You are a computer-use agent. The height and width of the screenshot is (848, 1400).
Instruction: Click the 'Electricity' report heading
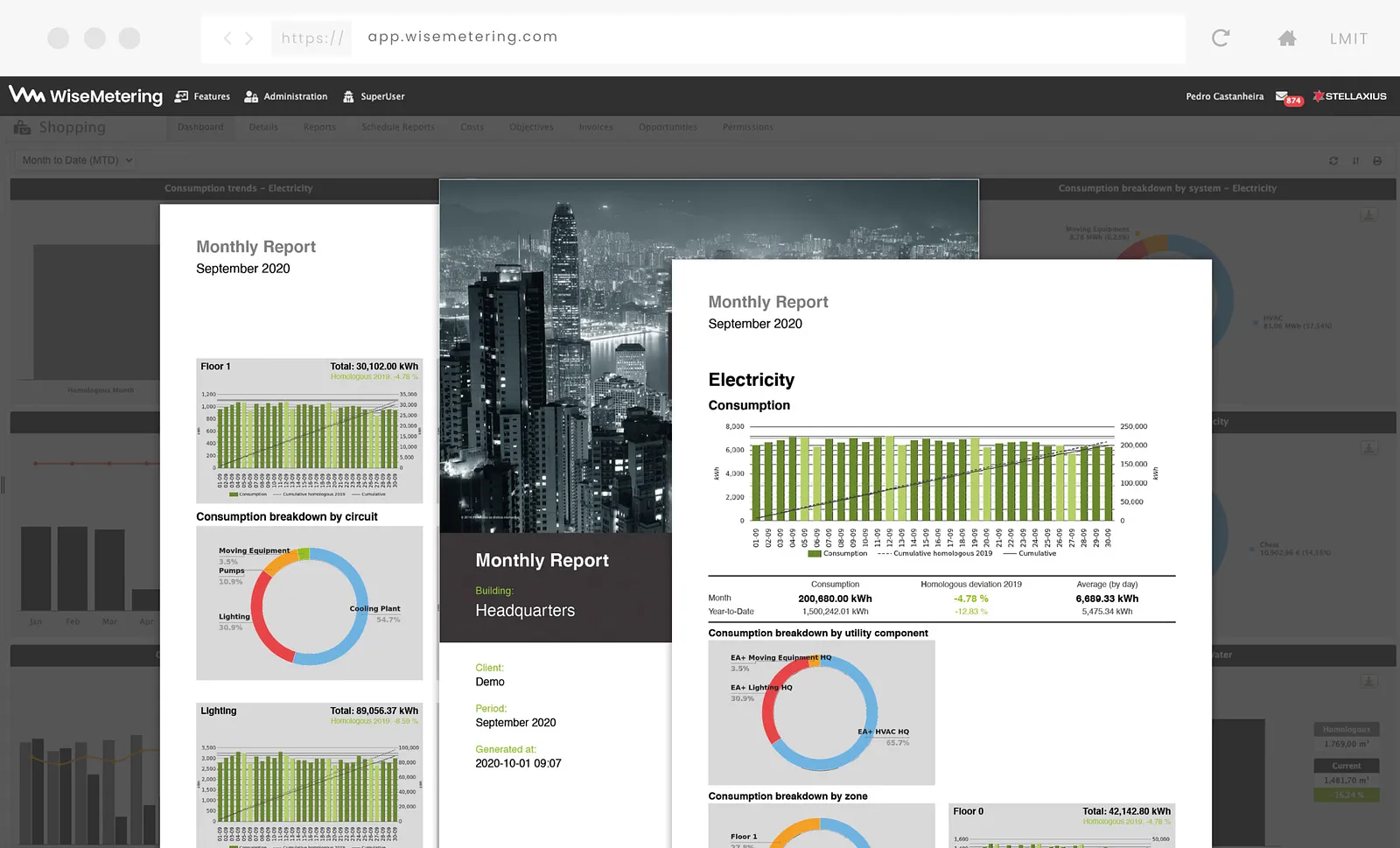click(752, 380)
